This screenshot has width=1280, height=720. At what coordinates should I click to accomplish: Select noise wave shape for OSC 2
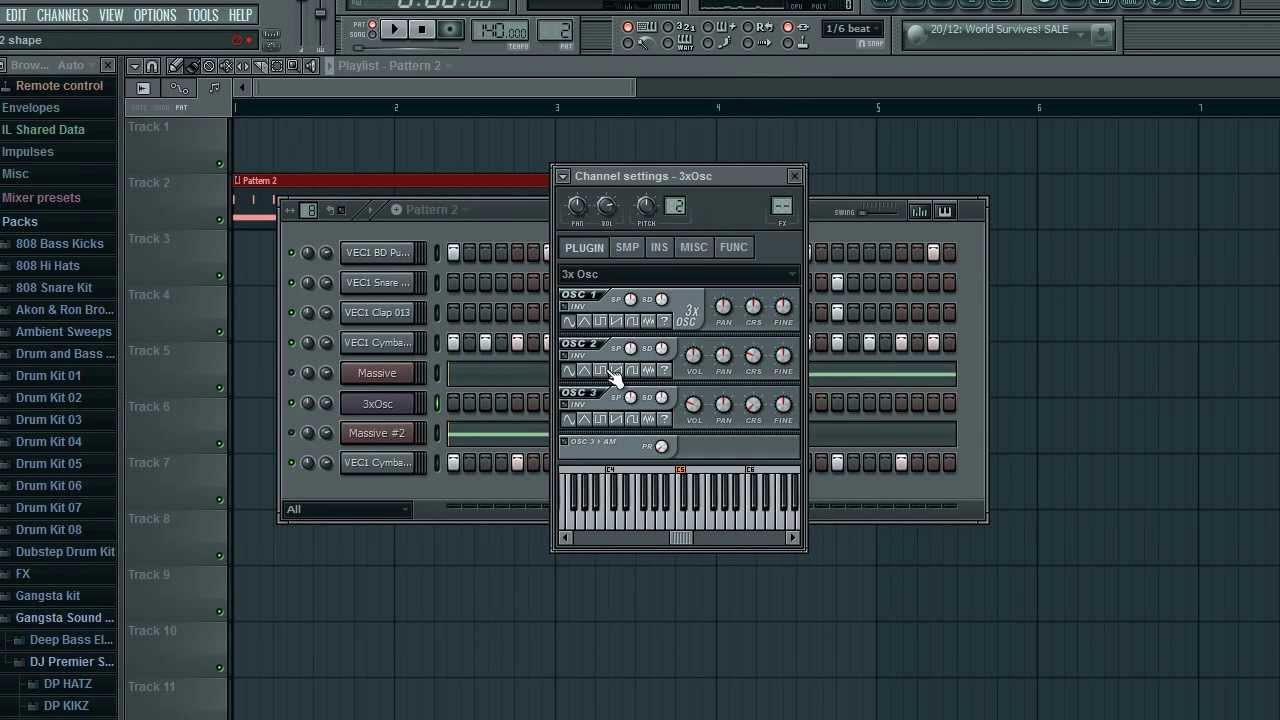tap(648, 371)
